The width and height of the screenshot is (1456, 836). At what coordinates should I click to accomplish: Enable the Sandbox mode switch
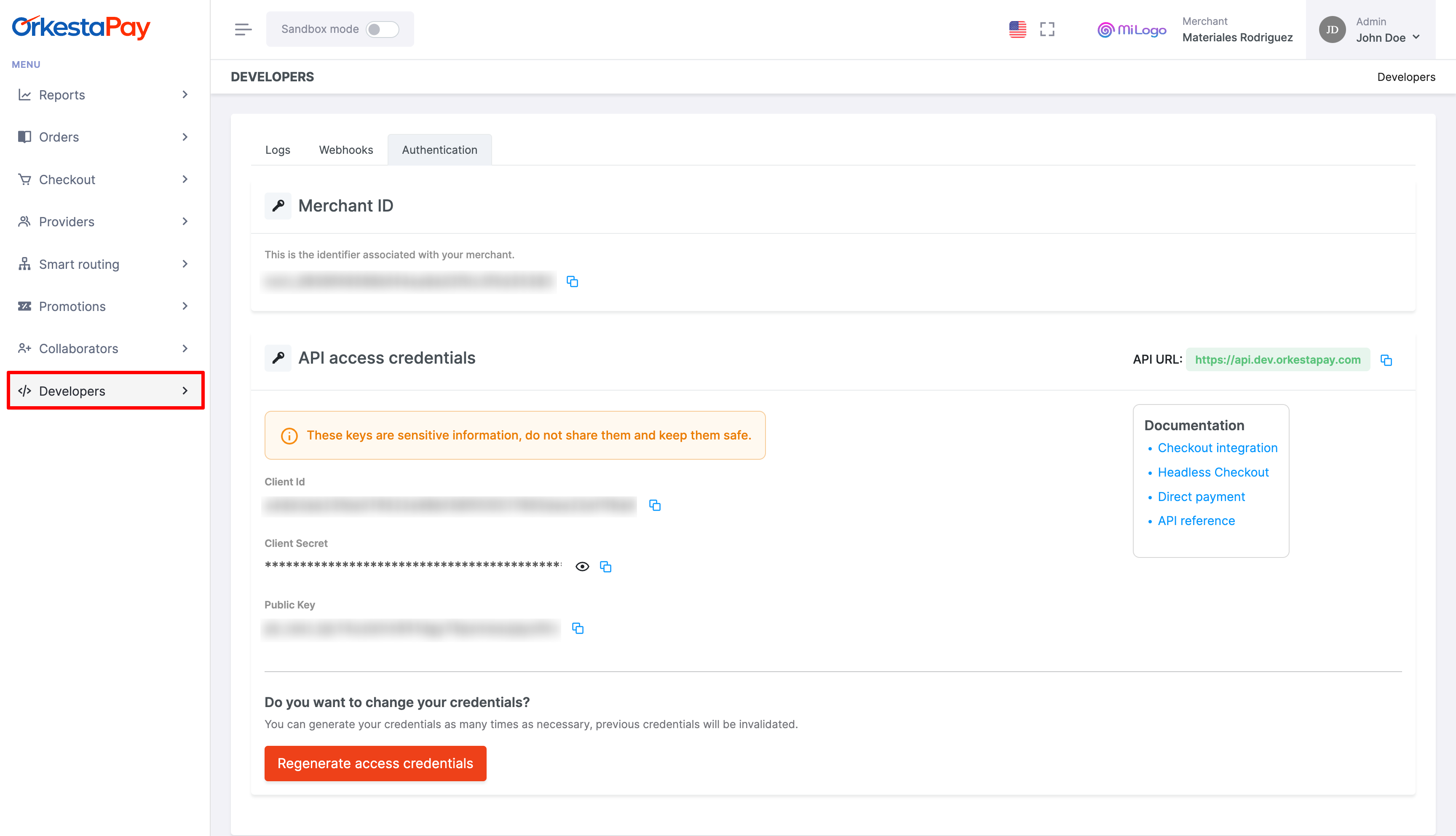tap(382, 29)
